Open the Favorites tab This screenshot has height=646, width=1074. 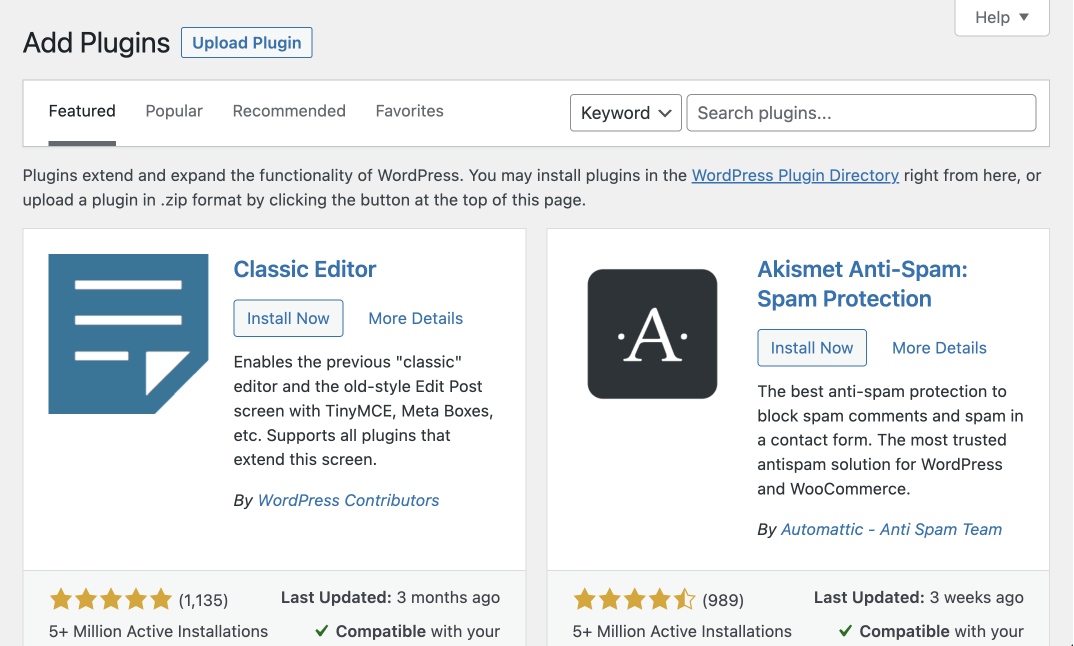(410, 111)
